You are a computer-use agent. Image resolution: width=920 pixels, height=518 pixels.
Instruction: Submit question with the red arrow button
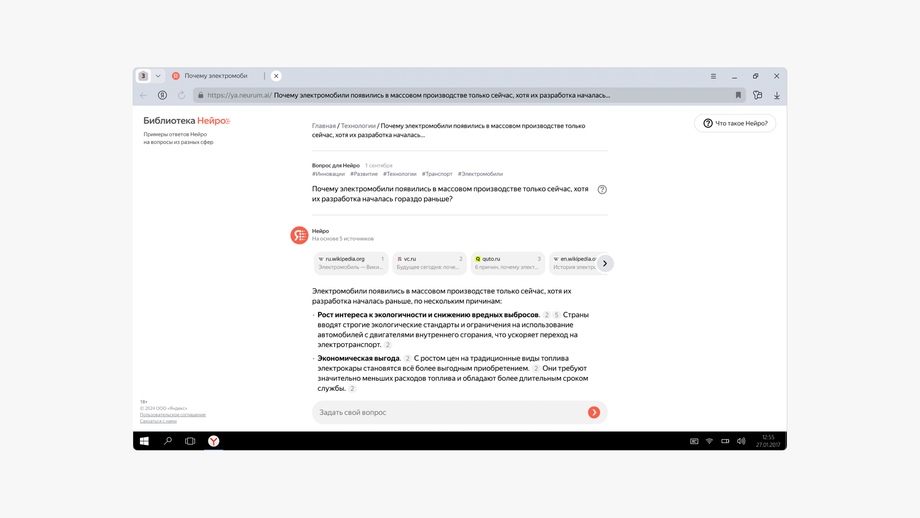pos(594,412)
